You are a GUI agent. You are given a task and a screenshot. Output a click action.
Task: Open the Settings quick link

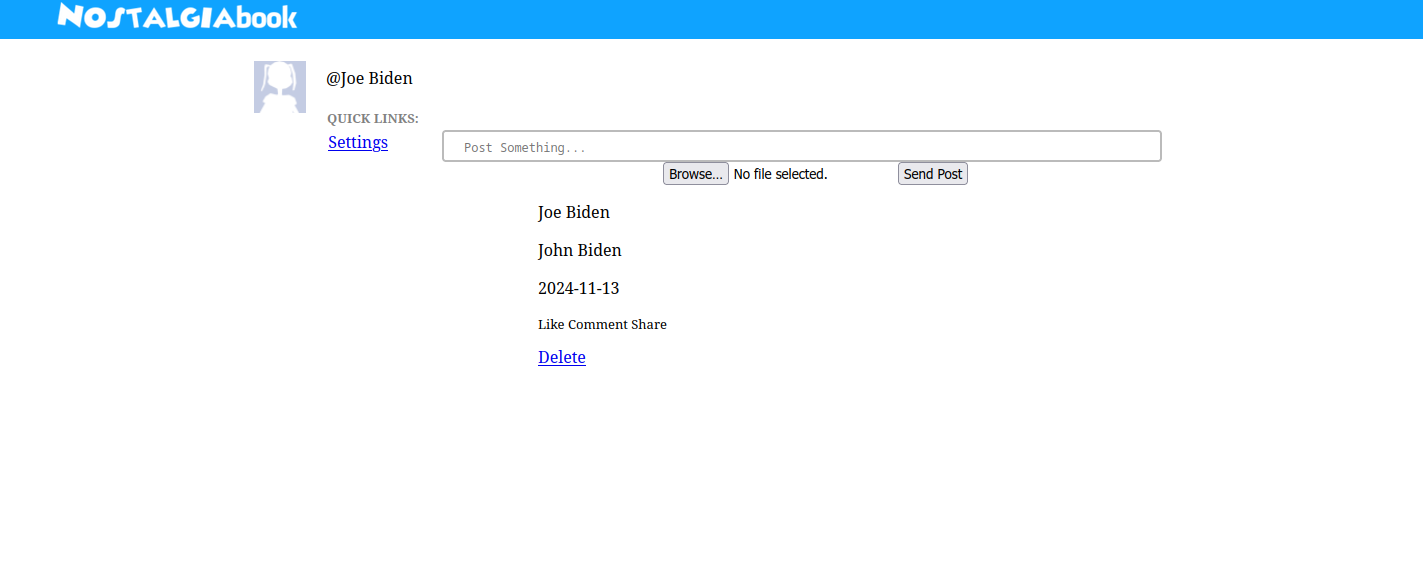point(358,142)
